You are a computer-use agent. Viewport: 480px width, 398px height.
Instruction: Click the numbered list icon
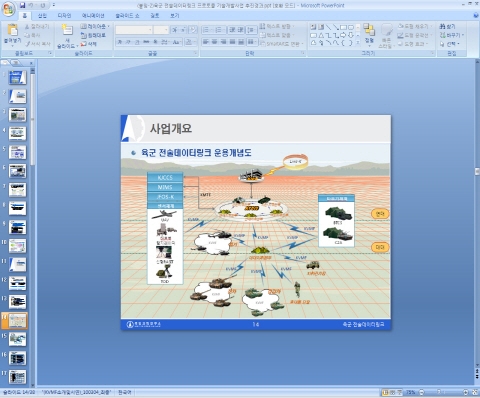pos(219,30)
